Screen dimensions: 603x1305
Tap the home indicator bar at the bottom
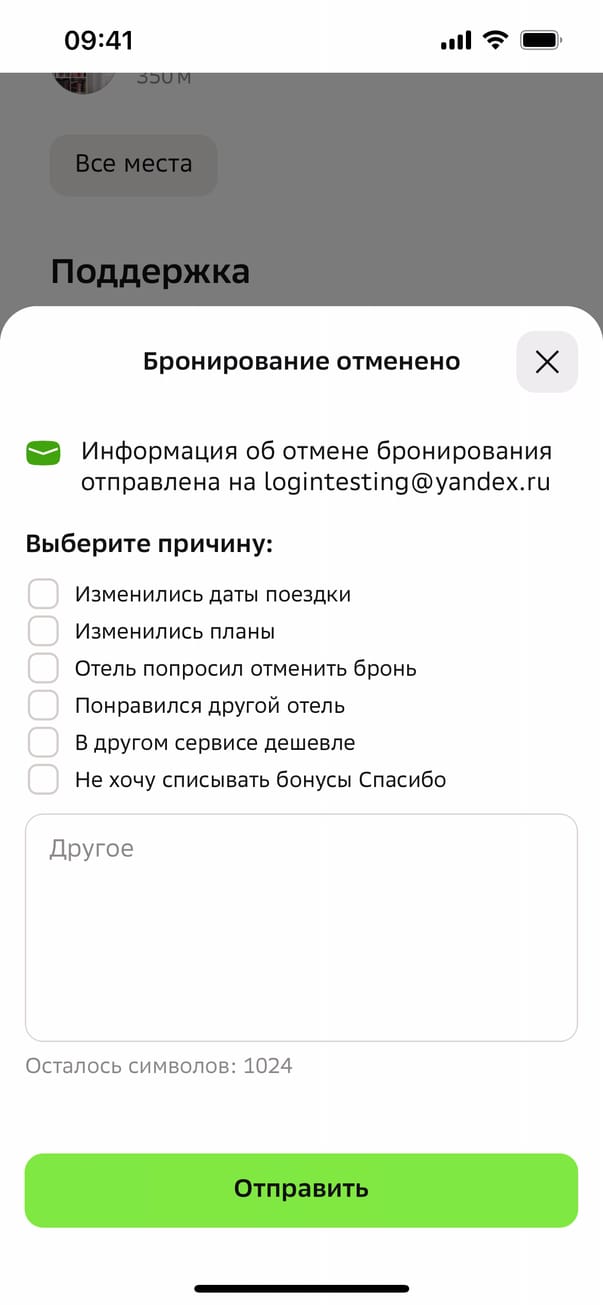tap(301, 1288)
